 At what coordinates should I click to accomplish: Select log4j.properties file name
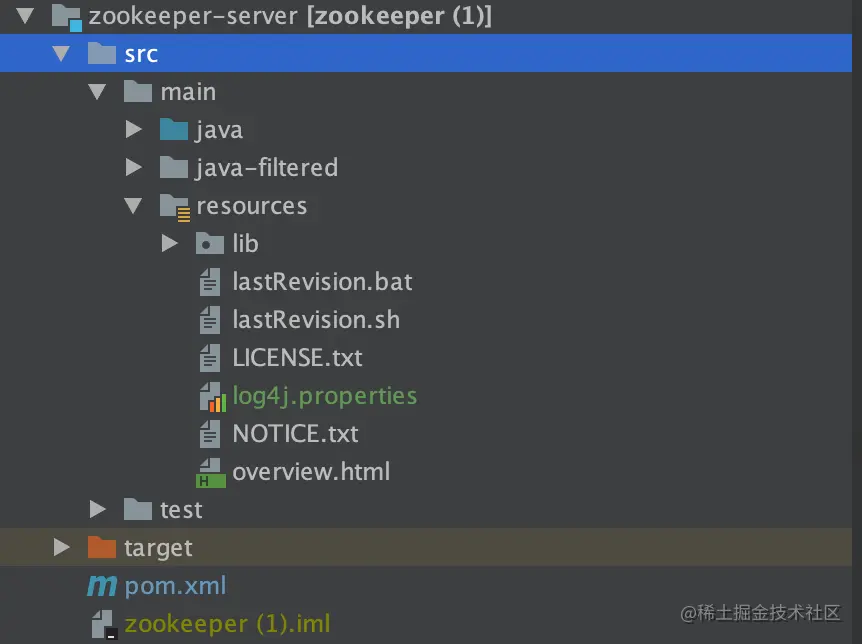pyautogui.click(x=324, y=397)
